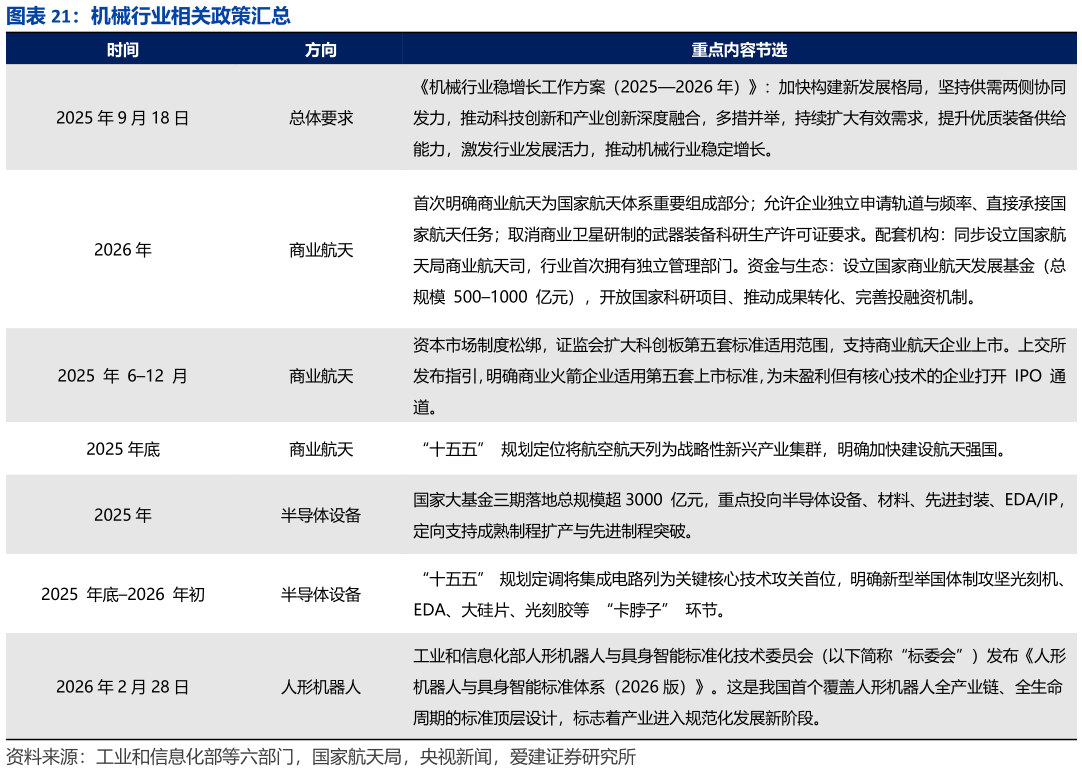Click the 2025 年底–2026 年初 date cell
The height and width of the screenshot is (771, 1082).
tap(122, 594)
